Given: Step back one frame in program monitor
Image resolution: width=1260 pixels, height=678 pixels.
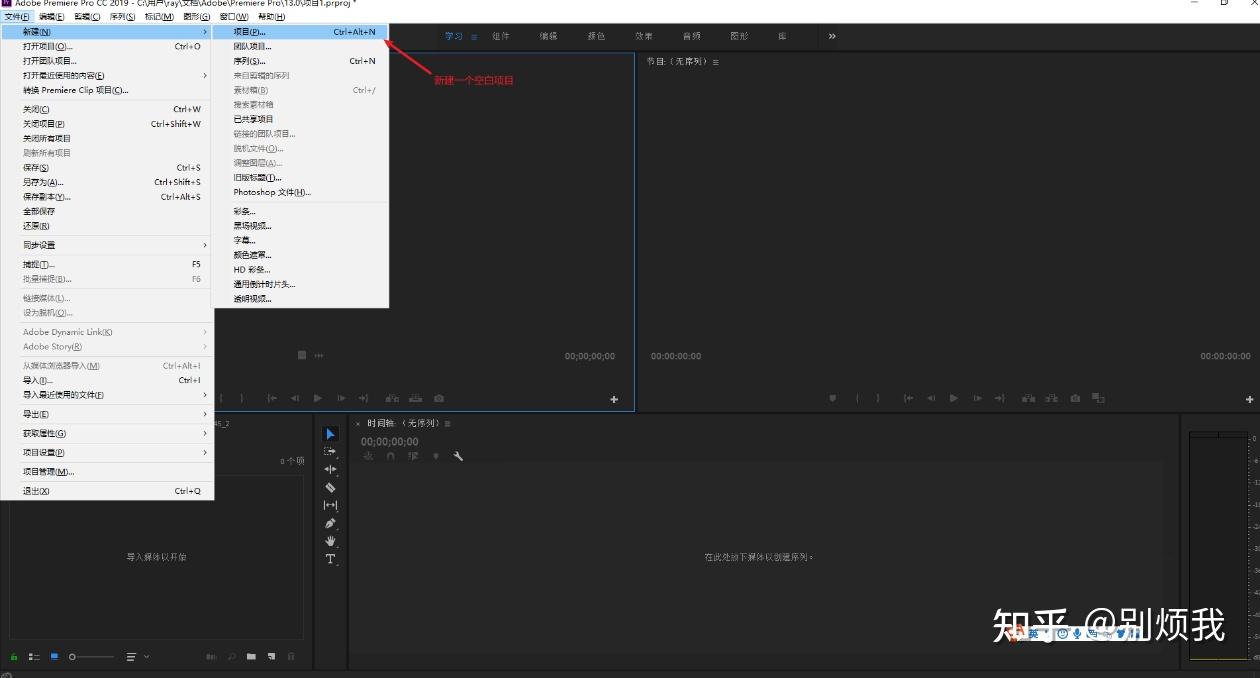Looking at the screenshot, I should [x=931, y=398].
